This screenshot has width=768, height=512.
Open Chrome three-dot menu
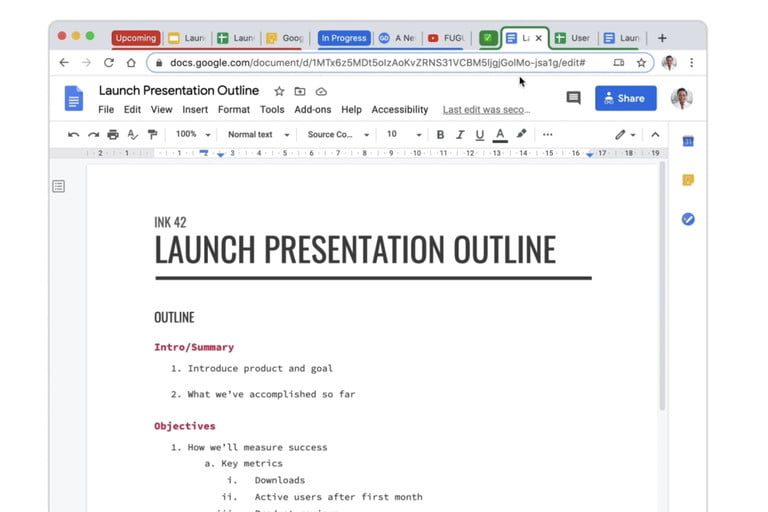691,63
